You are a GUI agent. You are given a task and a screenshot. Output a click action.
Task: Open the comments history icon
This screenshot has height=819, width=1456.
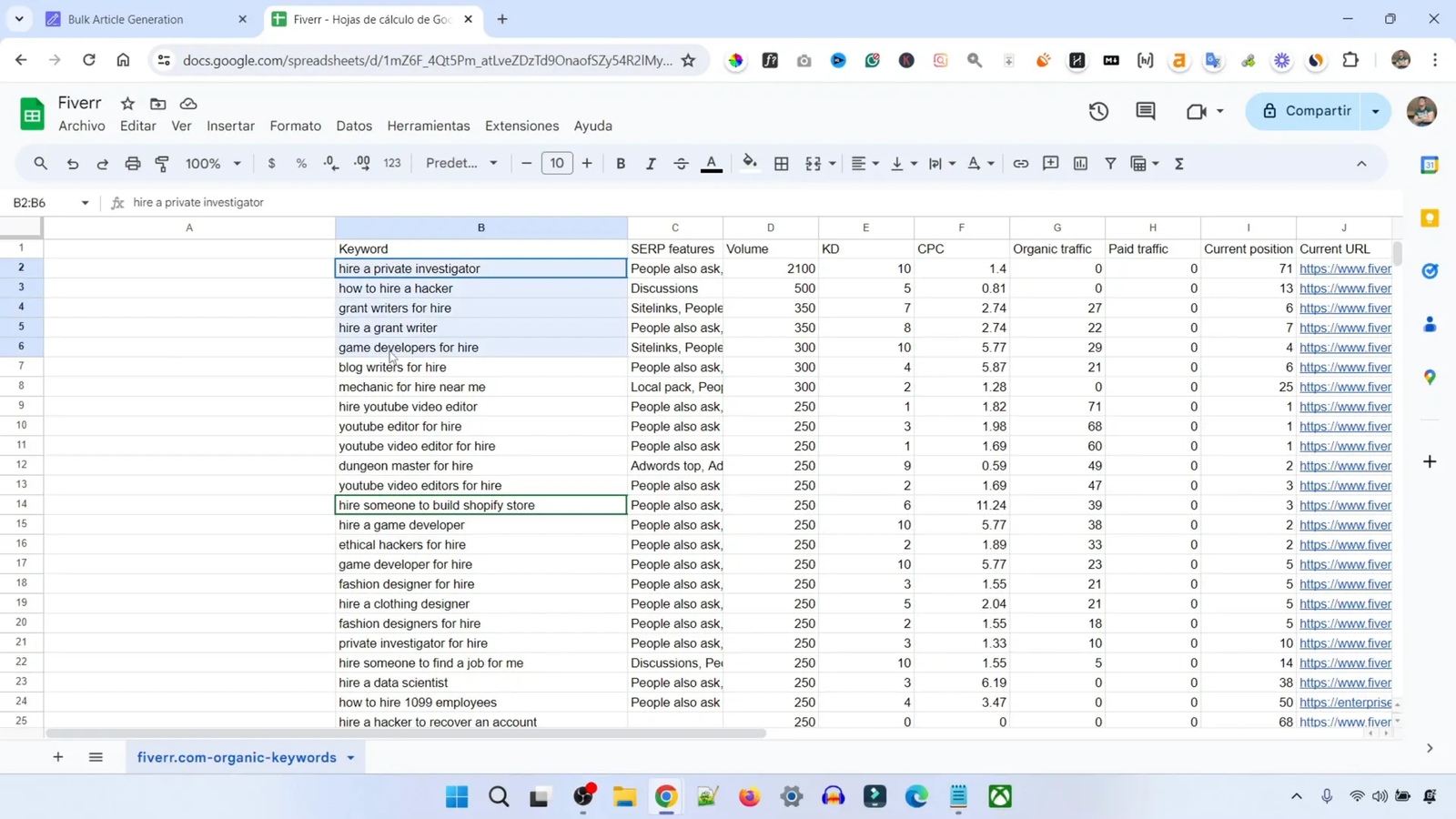tap(1145, 111)
